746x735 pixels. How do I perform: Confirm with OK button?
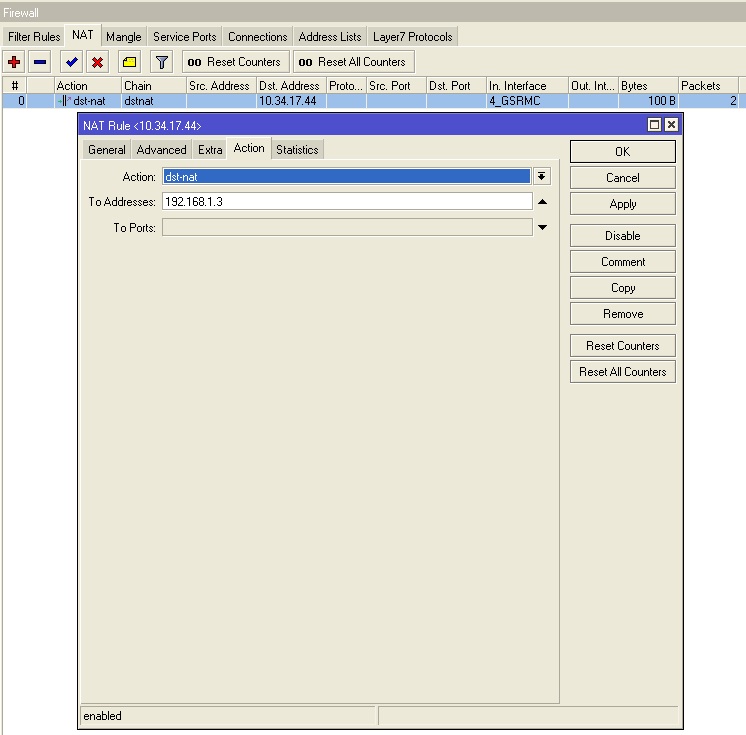coord(622,152)
